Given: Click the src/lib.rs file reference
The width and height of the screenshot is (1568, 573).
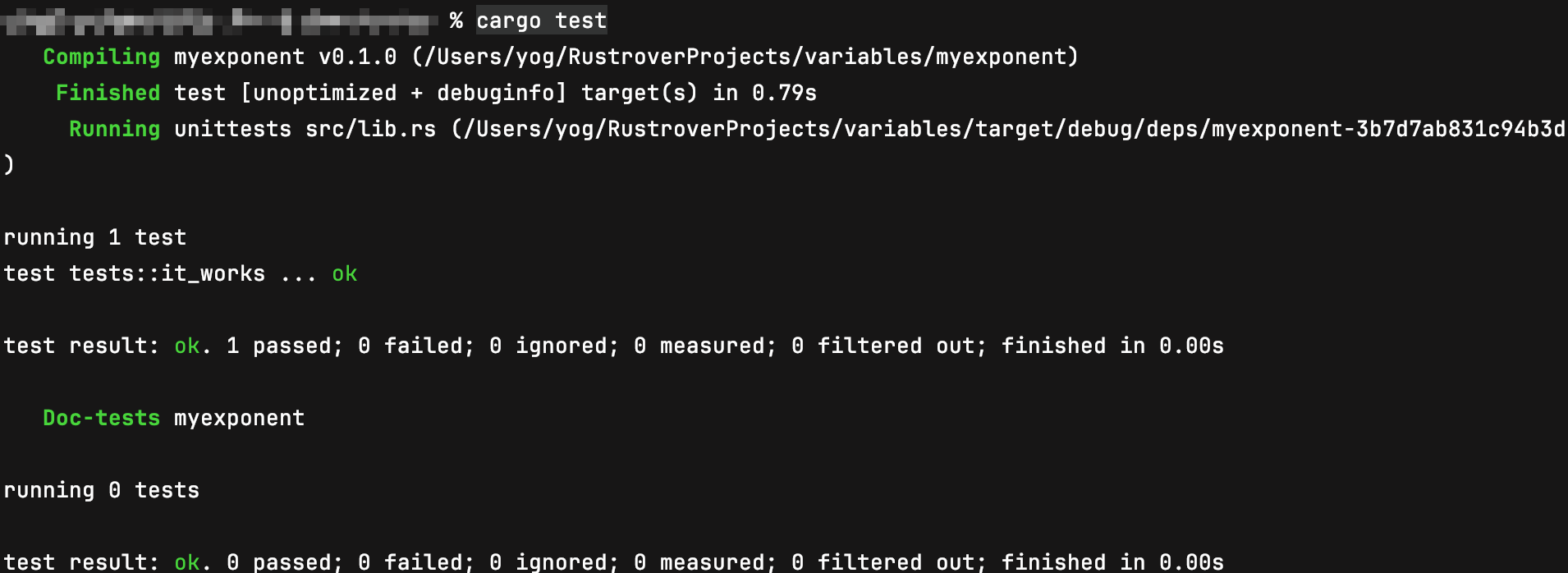Looking at the screenshot, I should tap(371, 129).
